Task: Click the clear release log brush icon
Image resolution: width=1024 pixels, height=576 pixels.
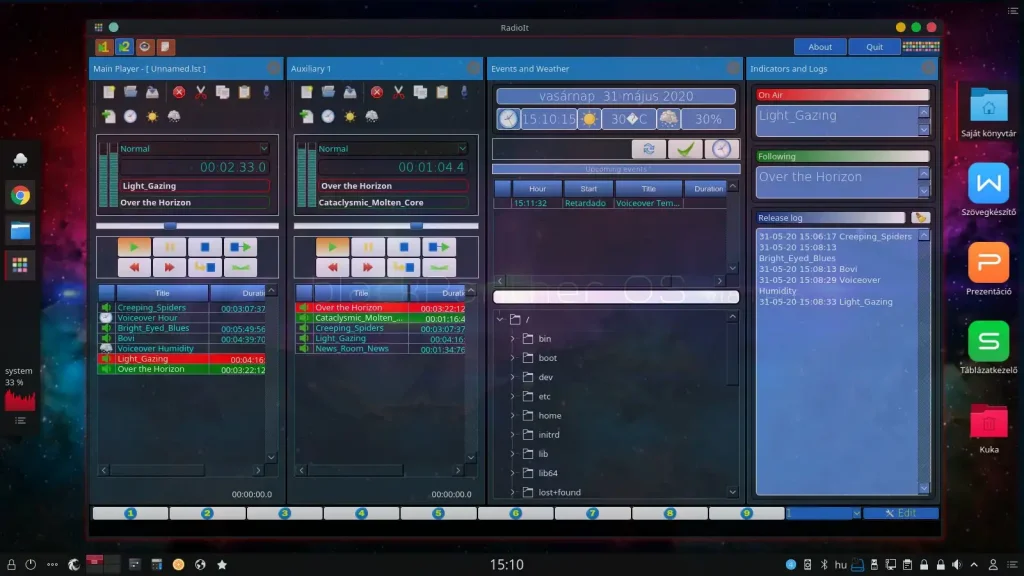Action: pyautogui.click(x=920, y=217)
